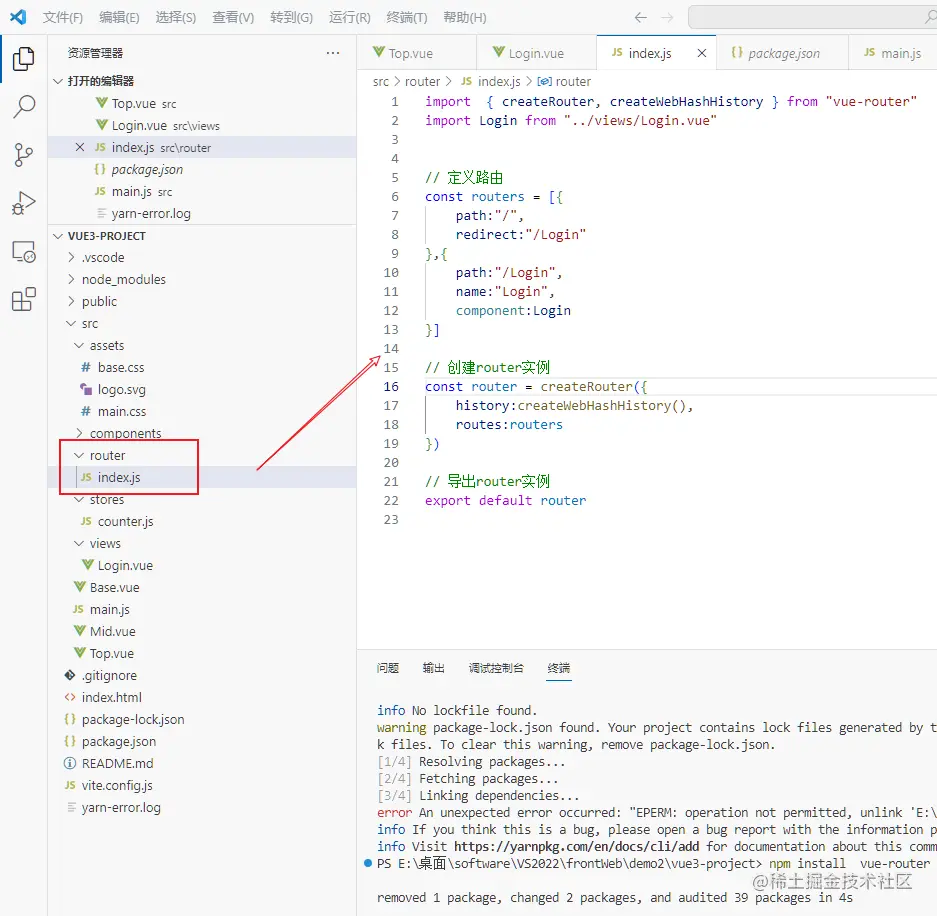Screen dimensions: 937x916
Task: Switch to the 问题 panel tab
Action: coord(388,668)
